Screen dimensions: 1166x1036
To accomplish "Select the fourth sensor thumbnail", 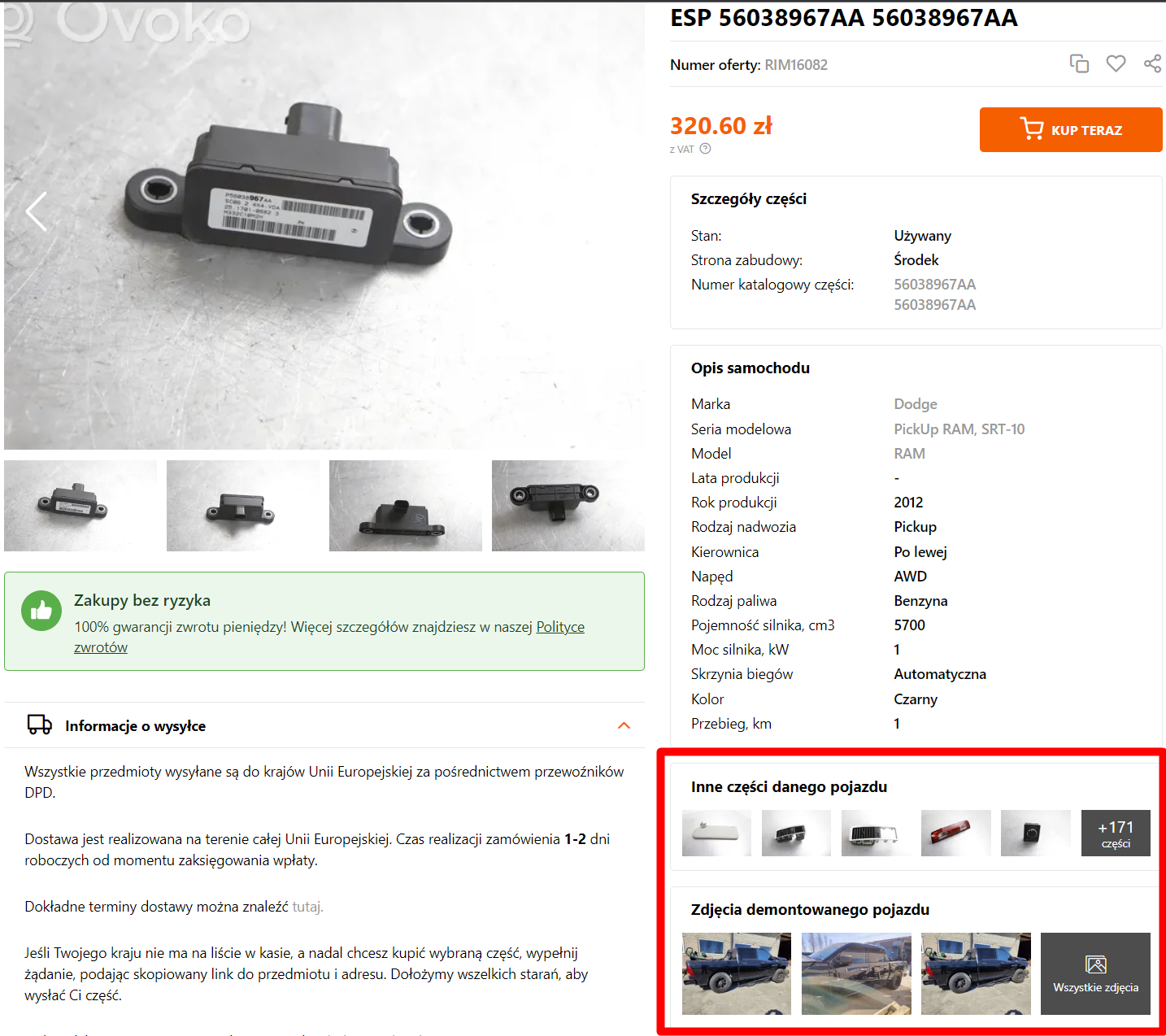I will pyautogui.click(x=568, y=506).
